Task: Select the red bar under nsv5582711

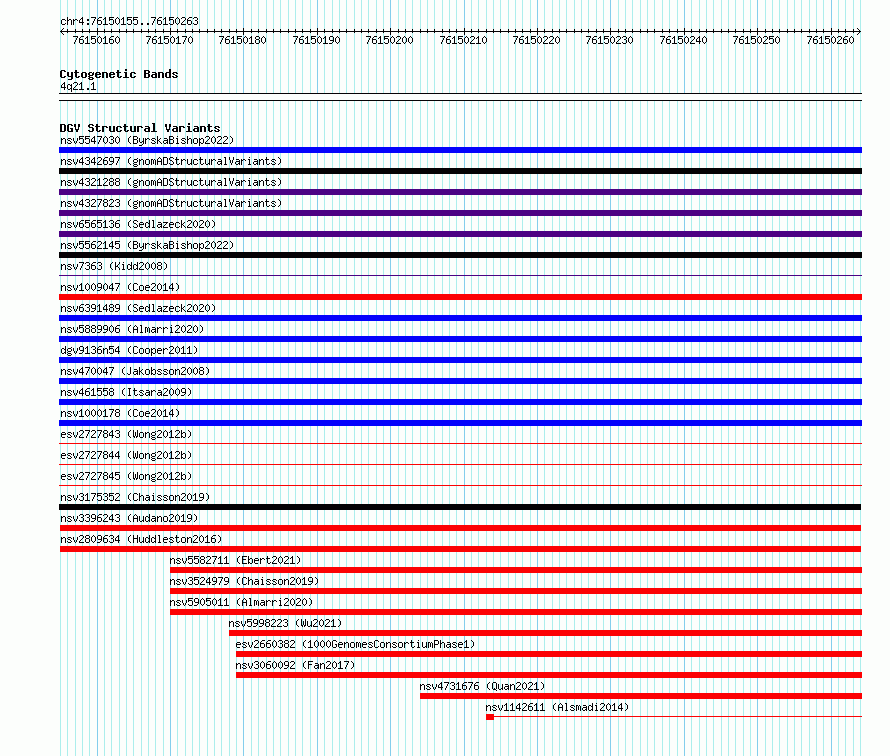Action: [516, 570]
